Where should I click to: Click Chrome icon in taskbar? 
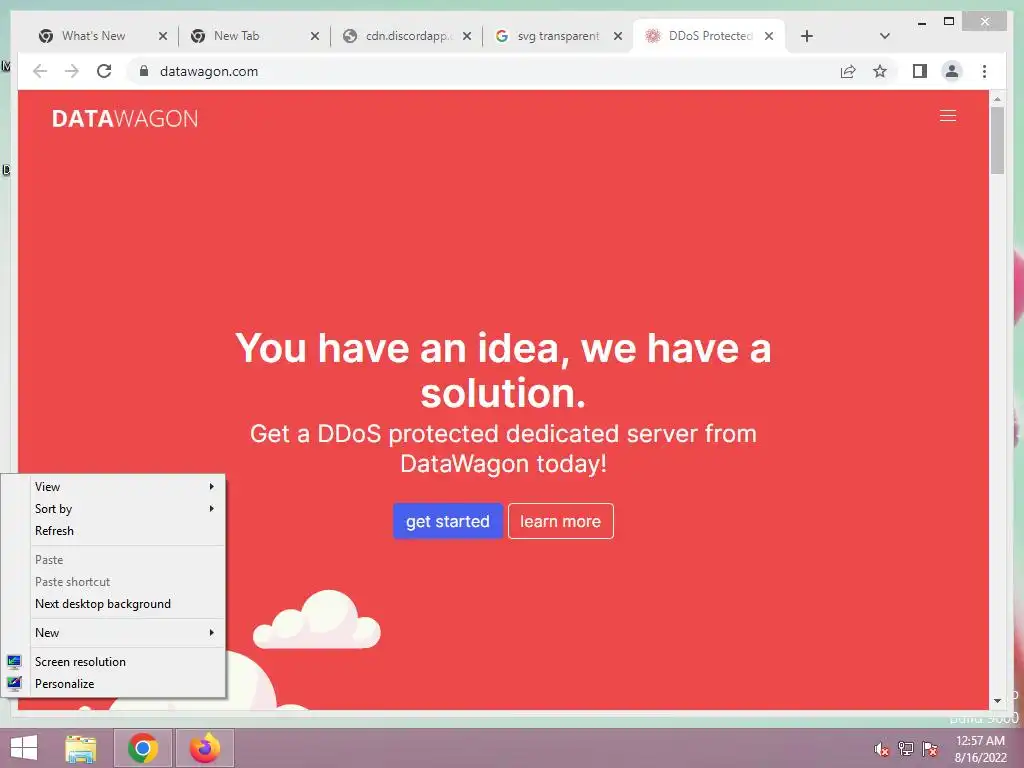[143, 748]
